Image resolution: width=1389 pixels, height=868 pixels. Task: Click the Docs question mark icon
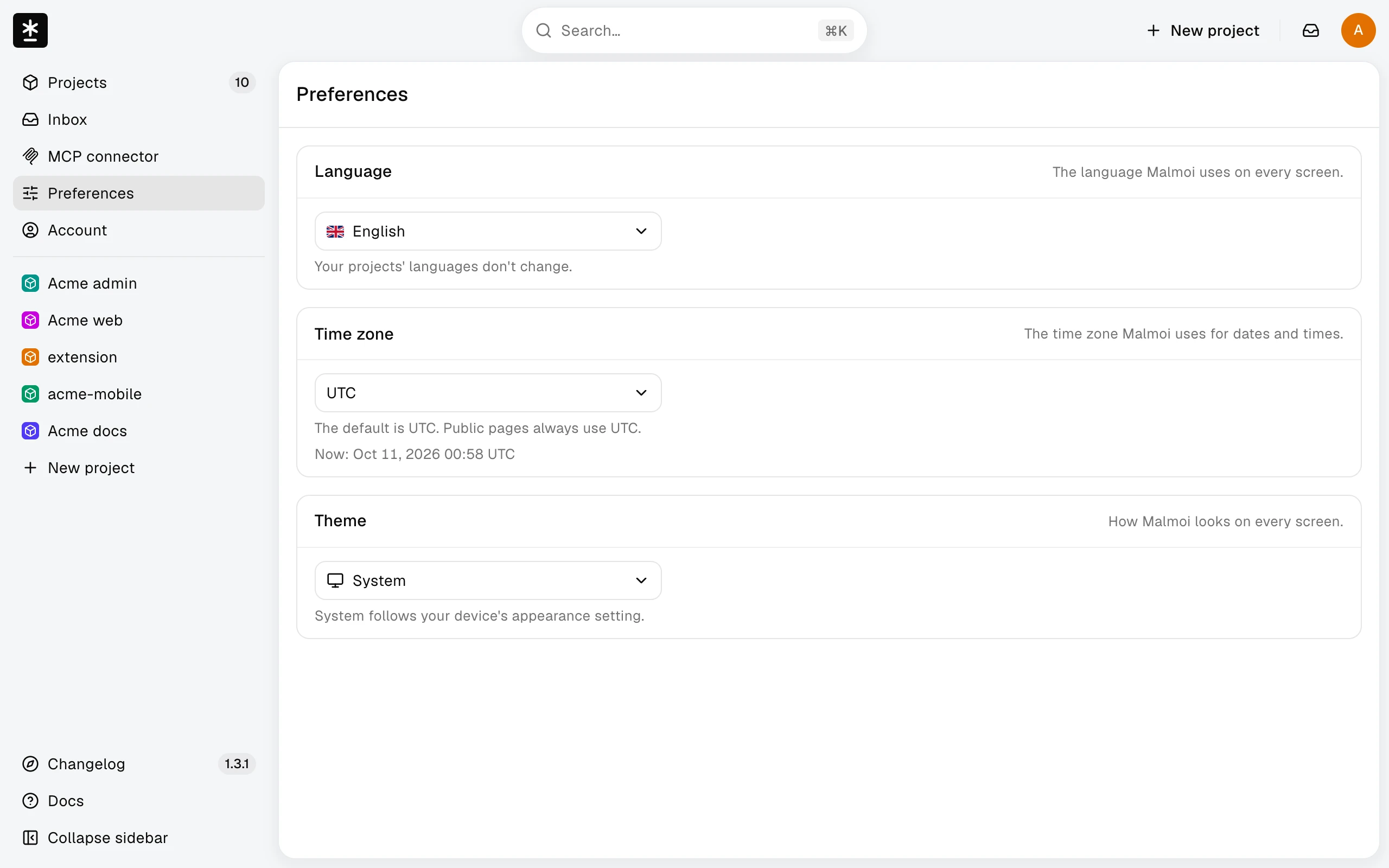click(30, 801)
